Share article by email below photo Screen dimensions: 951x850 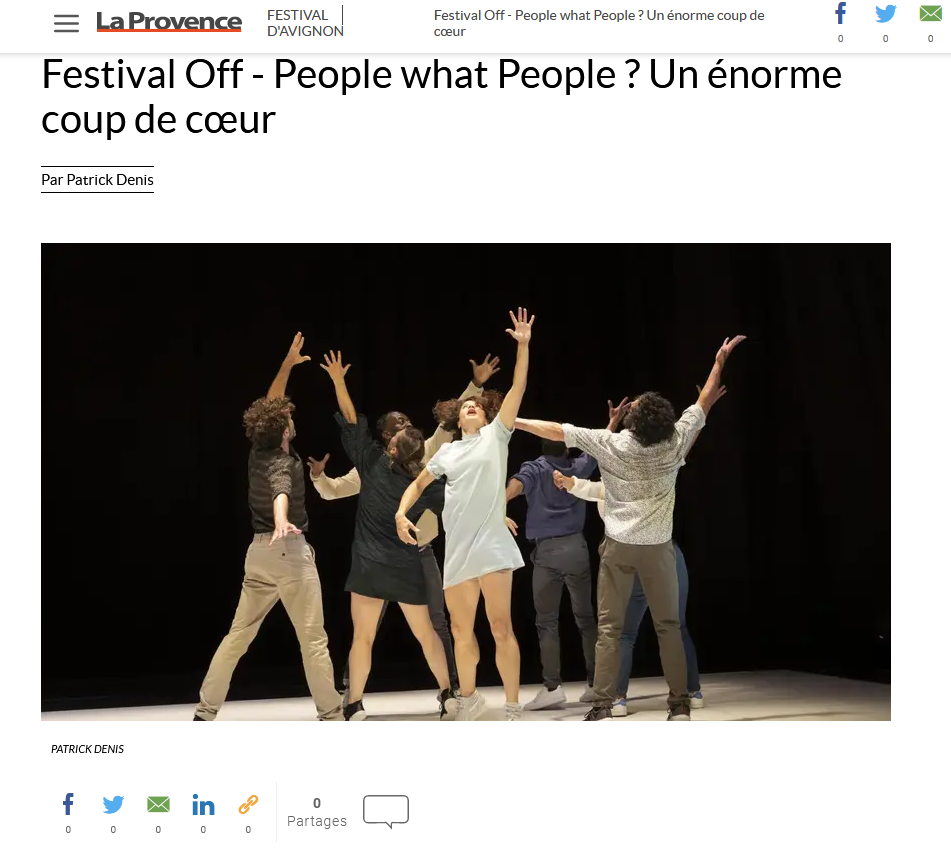click(158, 804)
